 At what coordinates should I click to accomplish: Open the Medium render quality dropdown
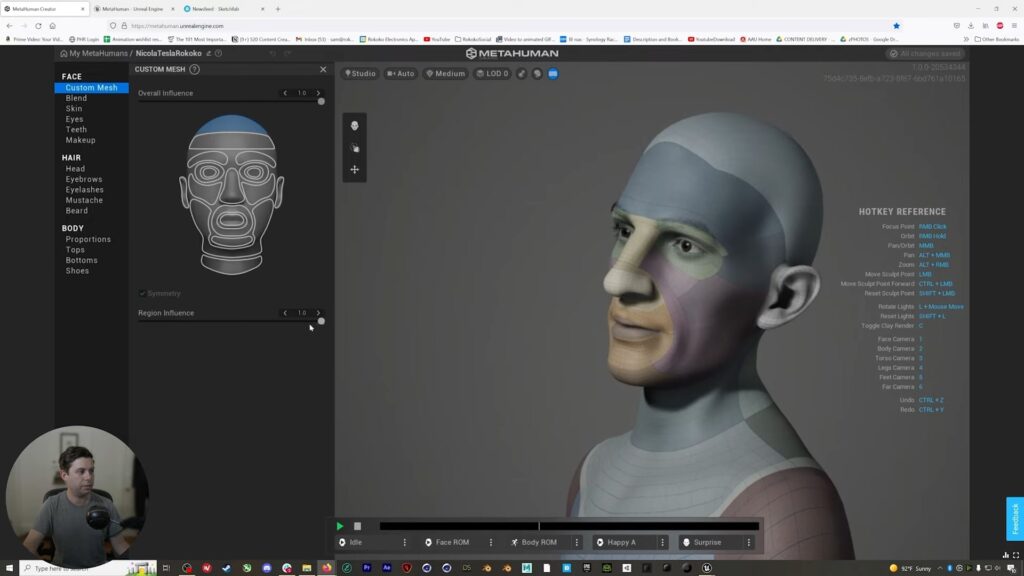click(446, 73)
